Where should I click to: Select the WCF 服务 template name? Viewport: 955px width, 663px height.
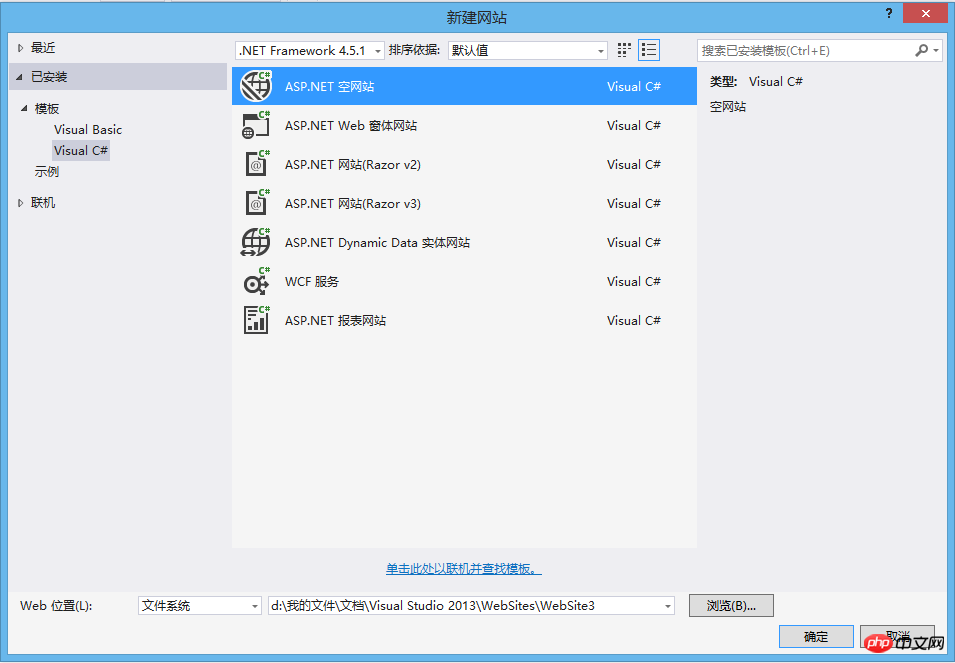312,281
